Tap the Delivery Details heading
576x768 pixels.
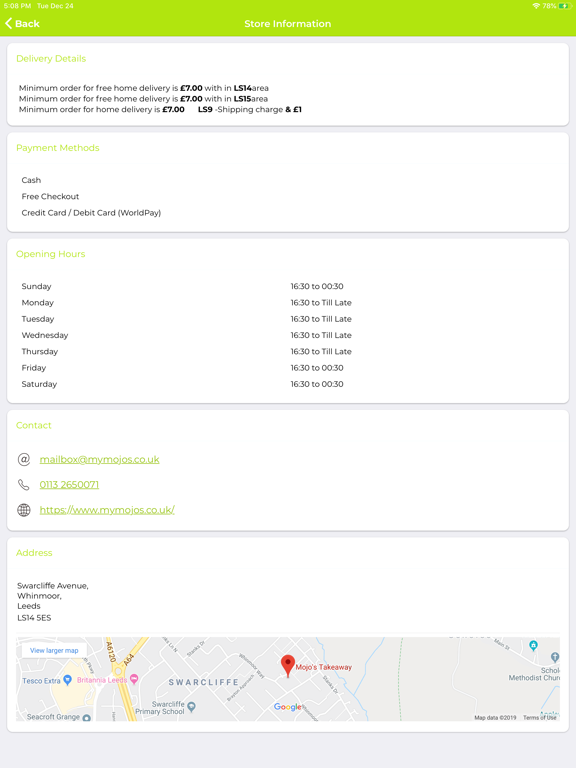pos(51,58)
